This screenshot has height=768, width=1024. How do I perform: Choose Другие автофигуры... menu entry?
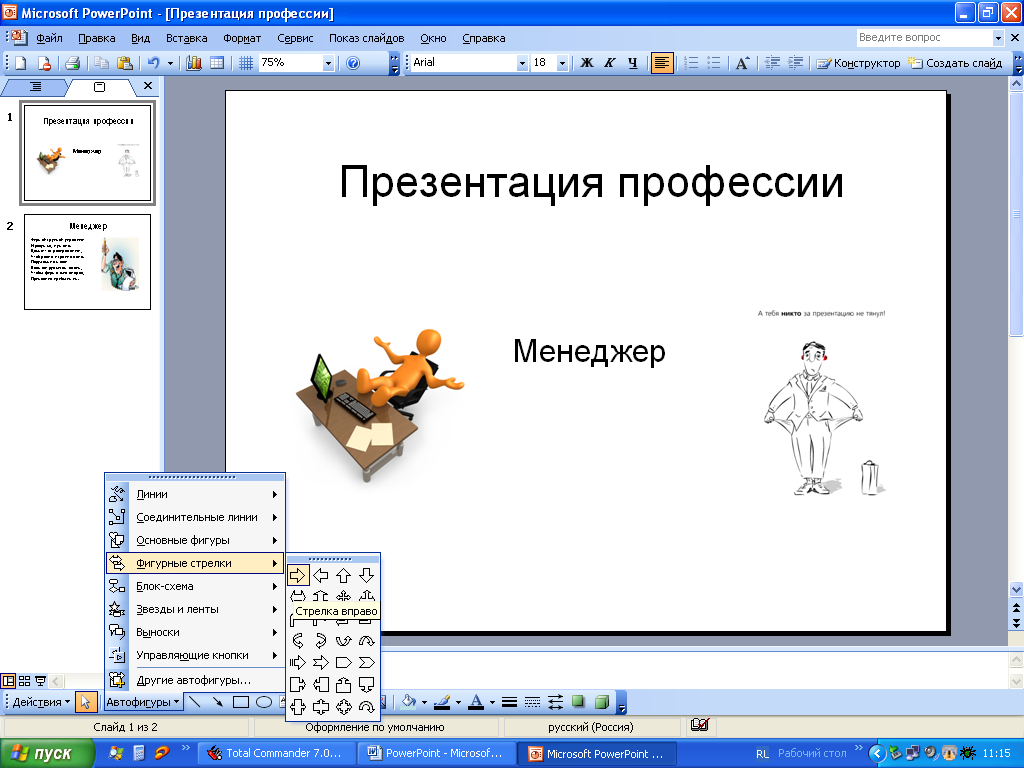[x=195, y=680]
